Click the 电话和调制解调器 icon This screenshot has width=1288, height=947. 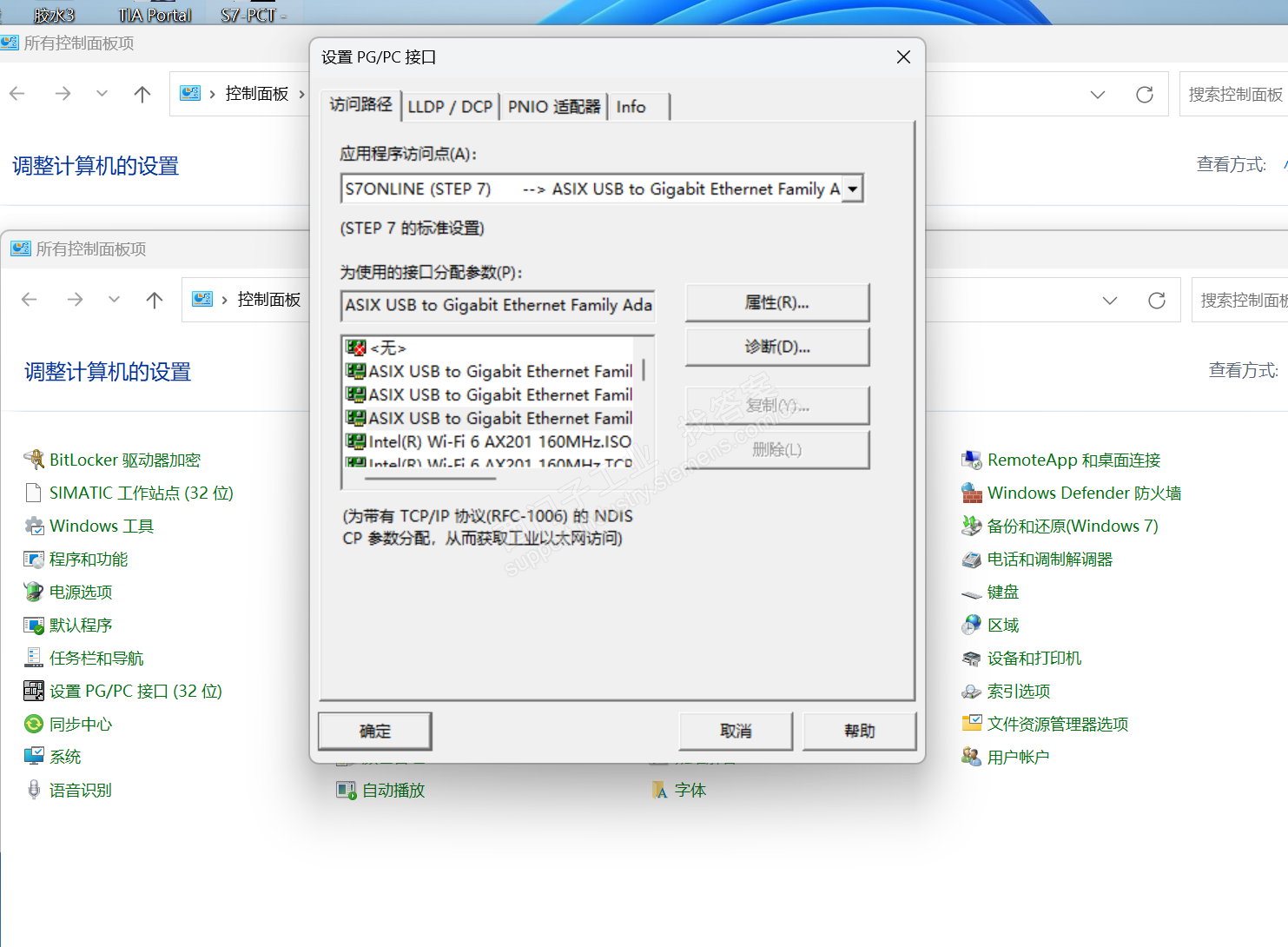pyautogui.click(x=972, y=559)
